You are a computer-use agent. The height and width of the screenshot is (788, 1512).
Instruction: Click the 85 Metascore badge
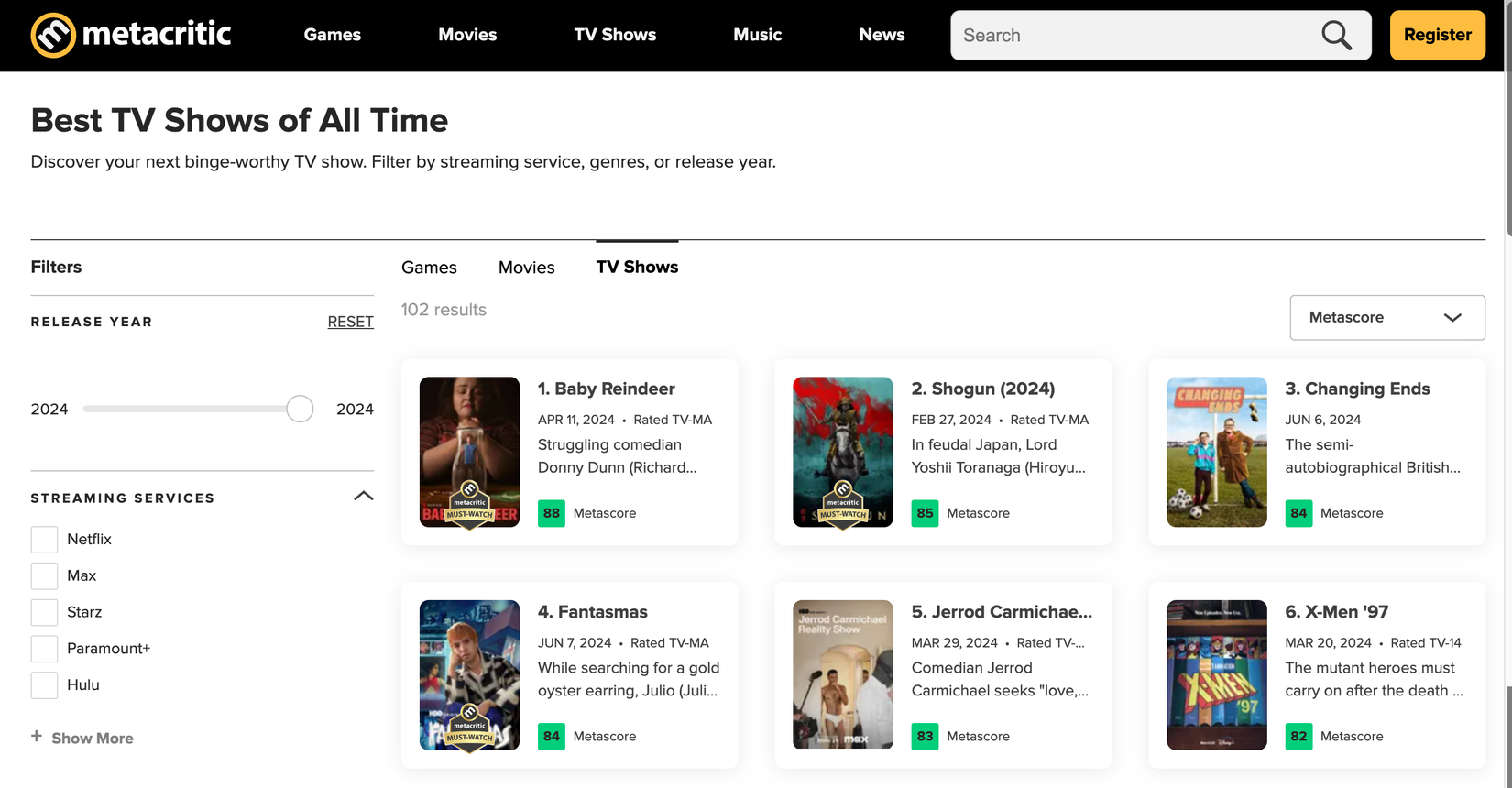(x=925, y=513)
